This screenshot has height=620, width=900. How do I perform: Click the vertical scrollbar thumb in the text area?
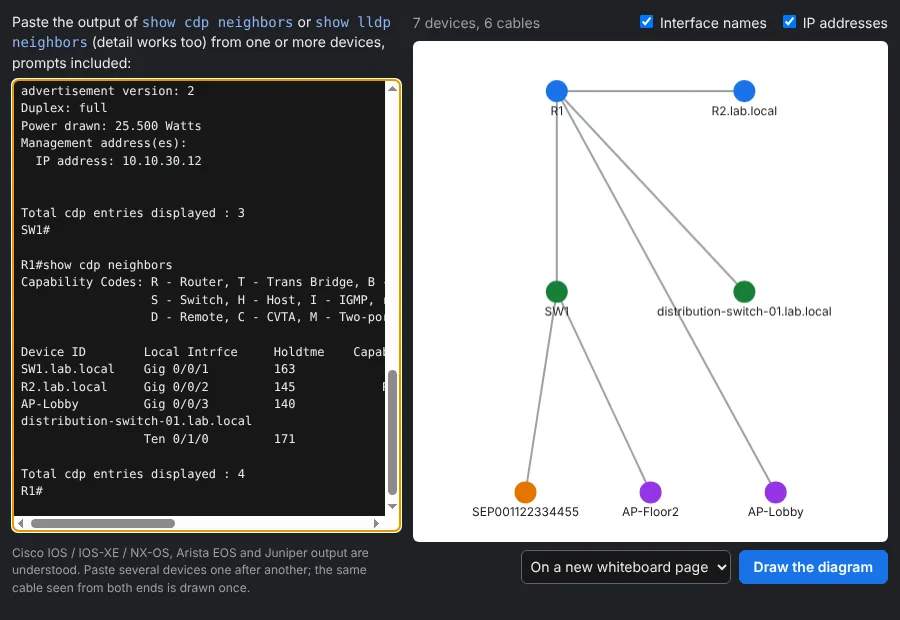tap(393, 432)
